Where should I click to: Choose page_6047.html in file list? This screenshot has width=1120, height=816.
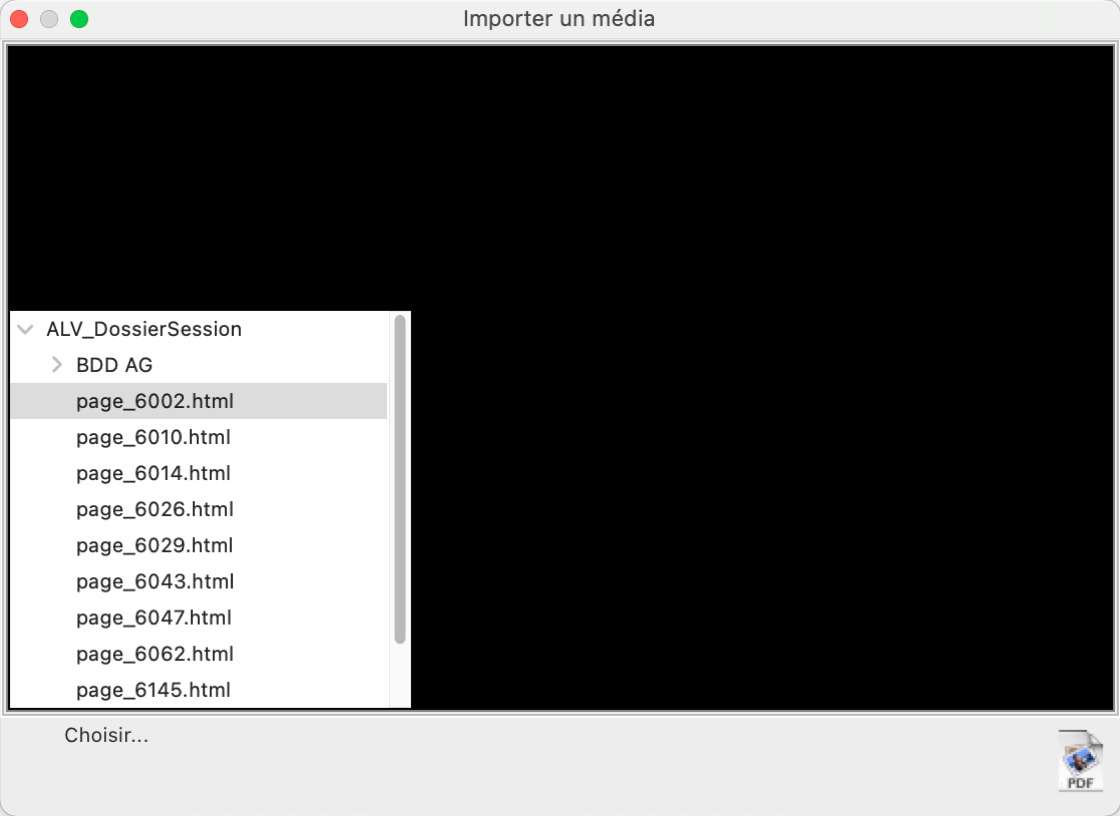coord(199,617)
